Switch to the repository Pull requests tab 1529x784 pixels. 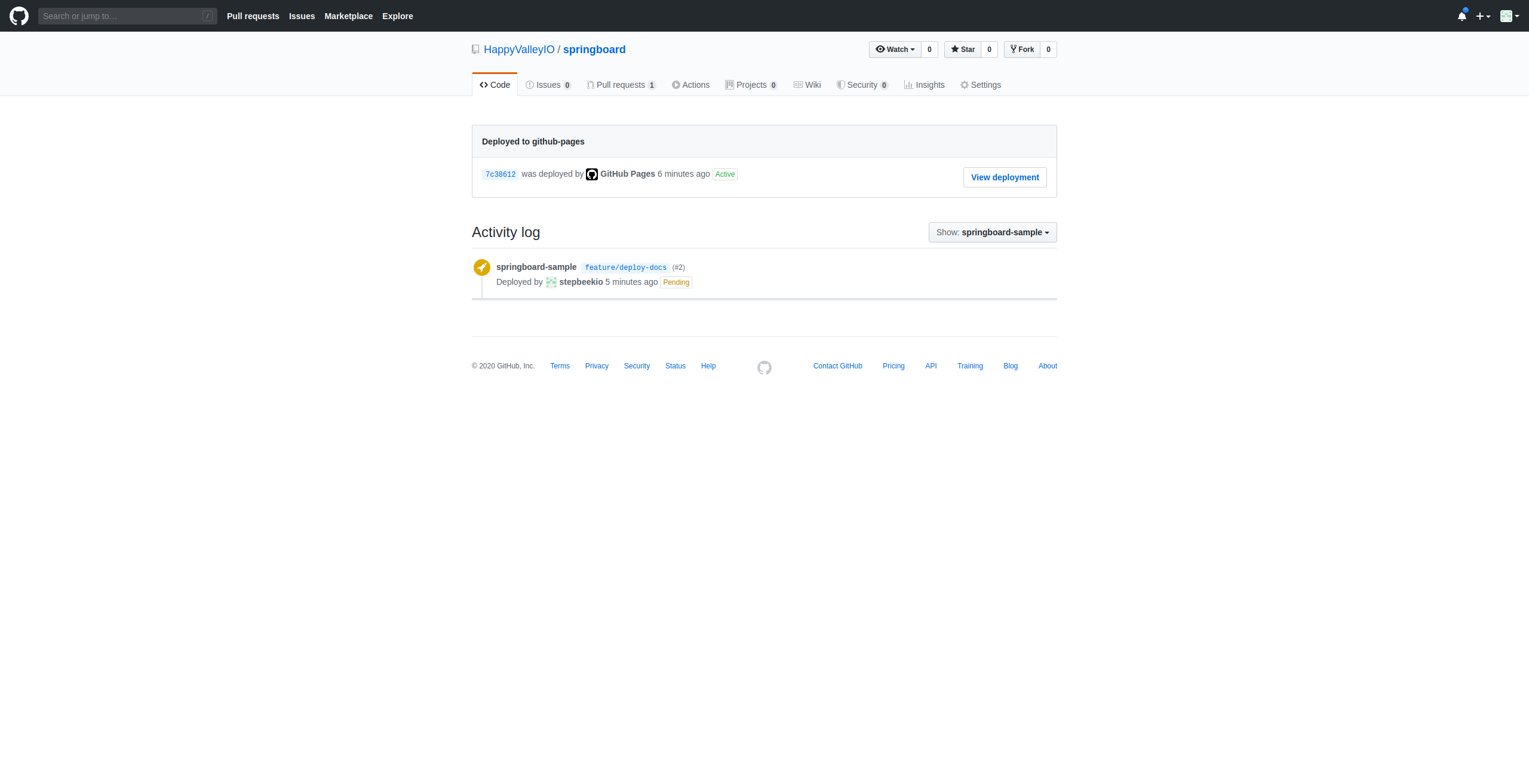click(621, 85)
